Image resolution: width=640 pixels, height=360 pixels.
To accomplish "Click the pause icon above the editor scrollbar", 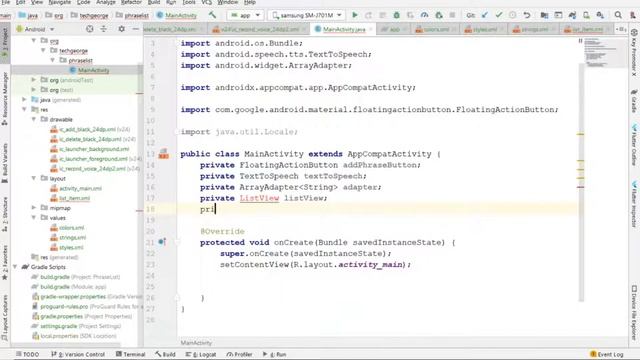I will pyautogui.click(x=580, y=41).
